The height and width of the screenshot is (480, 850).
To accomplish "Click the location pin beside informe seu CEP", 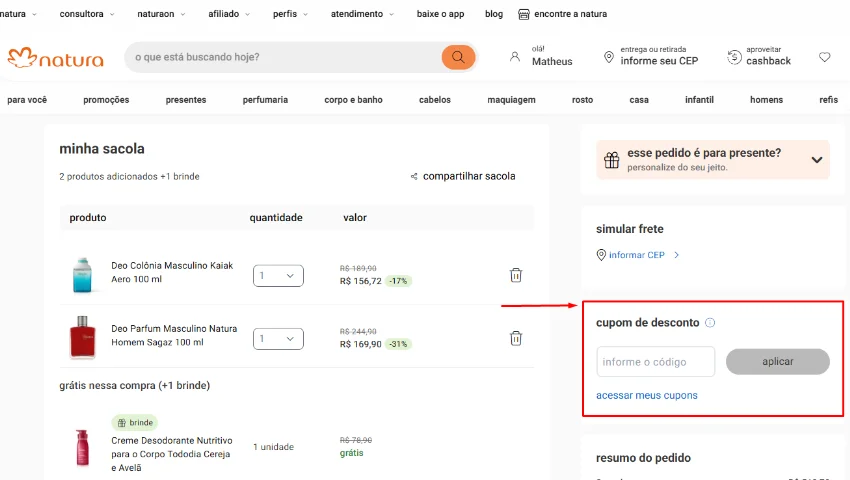I will pos(609,56).
